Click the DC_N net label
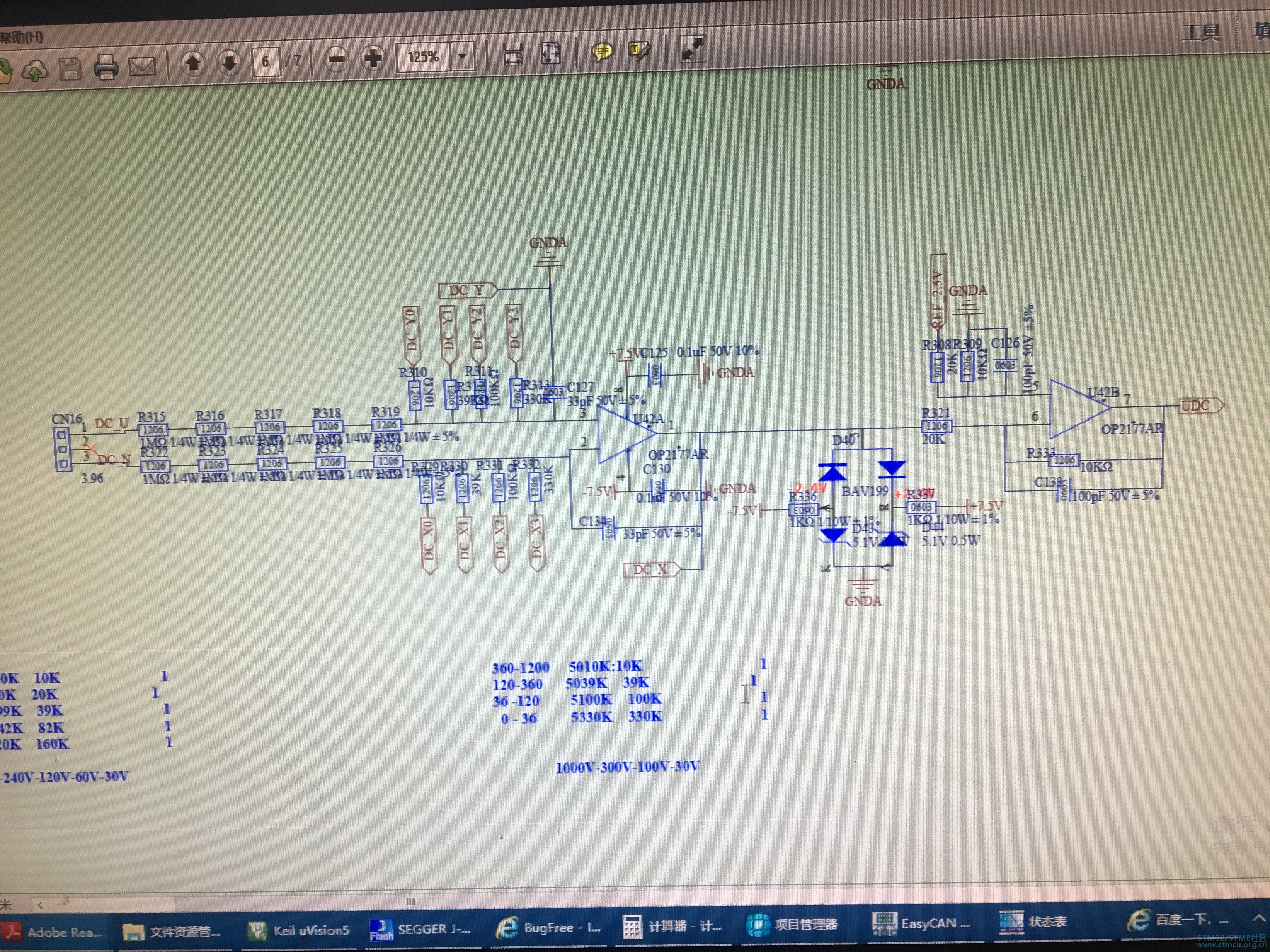Image resolution: width=1270 pixels, height=952 pixels. tap(114, 459)
